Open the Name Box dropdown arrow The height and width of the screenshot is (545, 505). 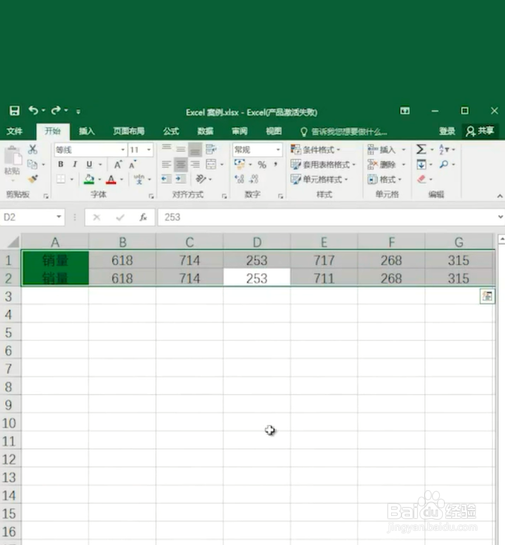pos(59,217)
